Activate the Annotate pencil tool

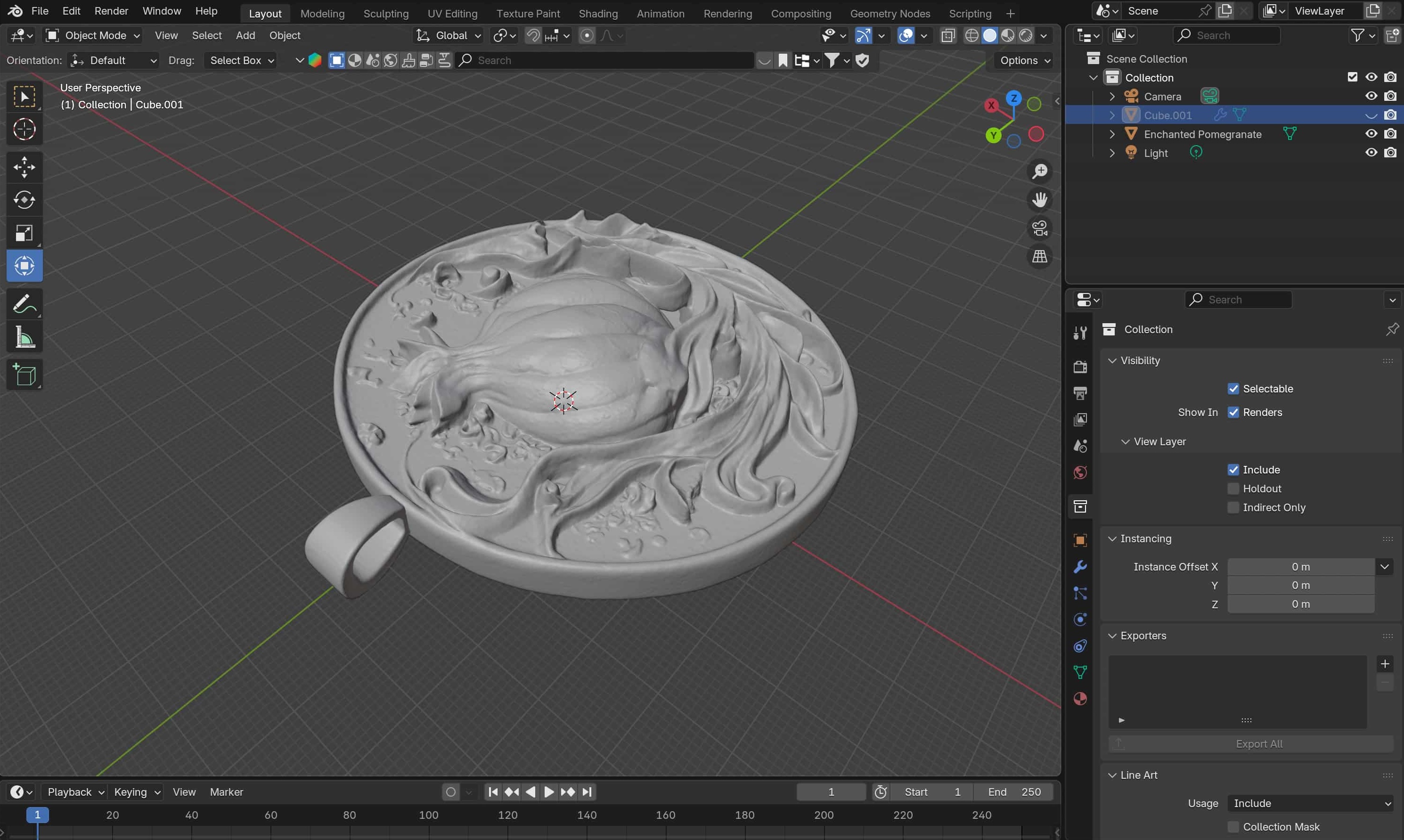24,304
